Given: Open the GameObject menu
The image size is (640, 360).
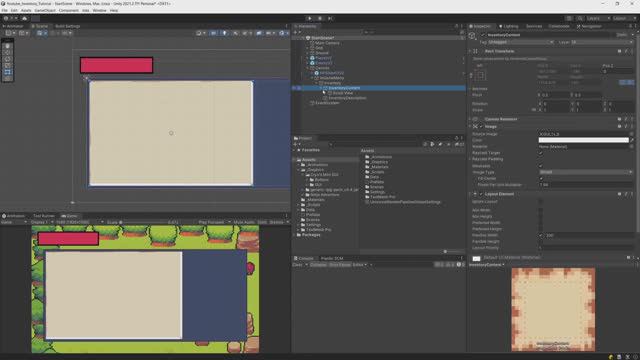Looking at the screenshot, I should click(x=45, y=10).
